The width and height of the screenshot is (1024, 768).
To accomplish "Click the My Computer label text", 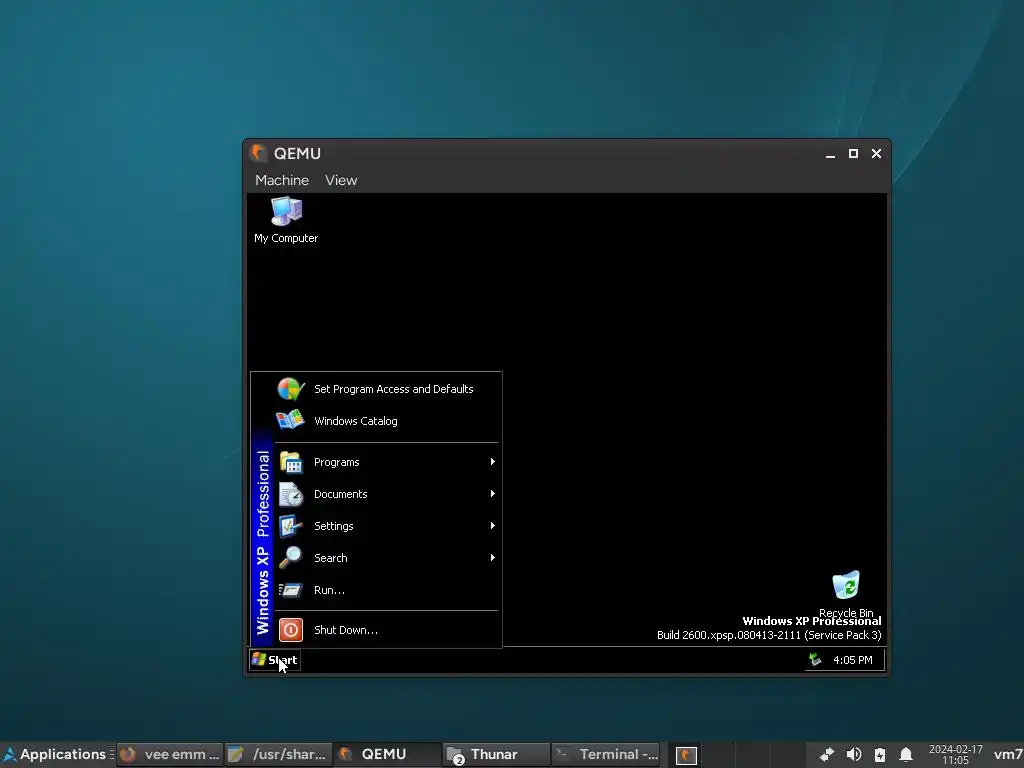I will (286, 238).
